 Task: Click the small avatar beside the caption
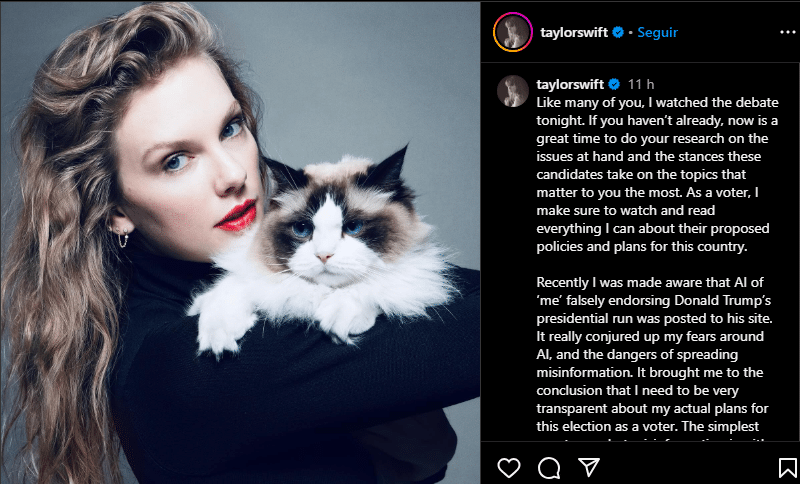pos(513,91)
